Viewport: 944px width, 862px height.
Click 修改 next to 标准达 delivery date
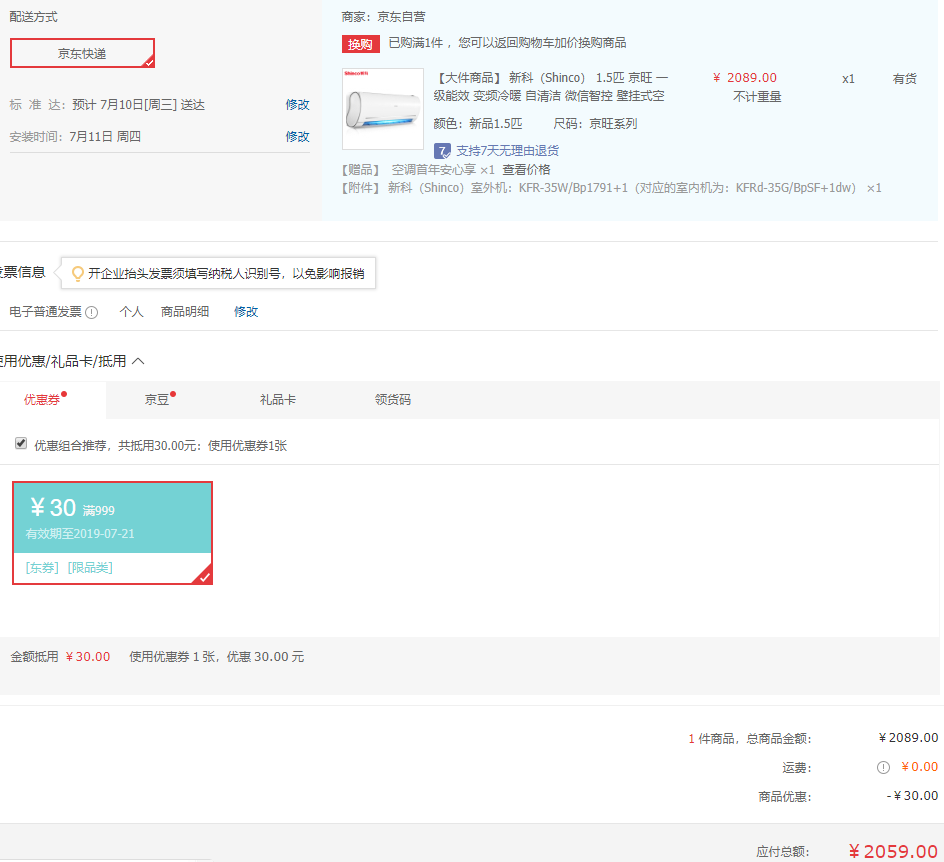pos(297,105)
